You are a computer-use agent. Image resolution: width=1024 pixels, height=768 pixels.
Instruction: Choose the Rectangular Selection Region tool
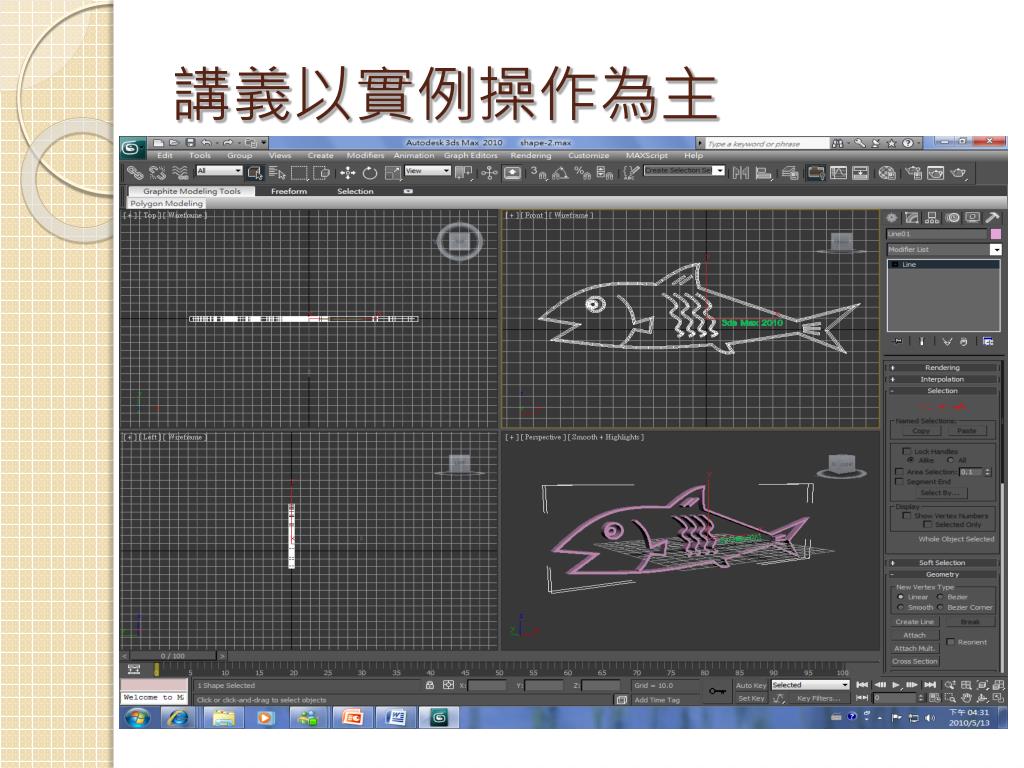pyautogui.click(x=299, y=173)
